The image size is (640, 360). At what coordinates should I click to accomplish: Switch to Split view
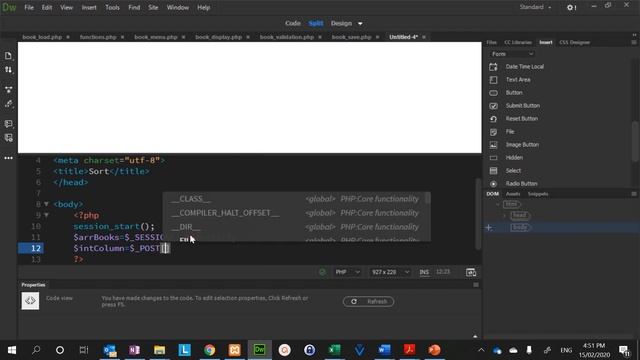point(316,23)
